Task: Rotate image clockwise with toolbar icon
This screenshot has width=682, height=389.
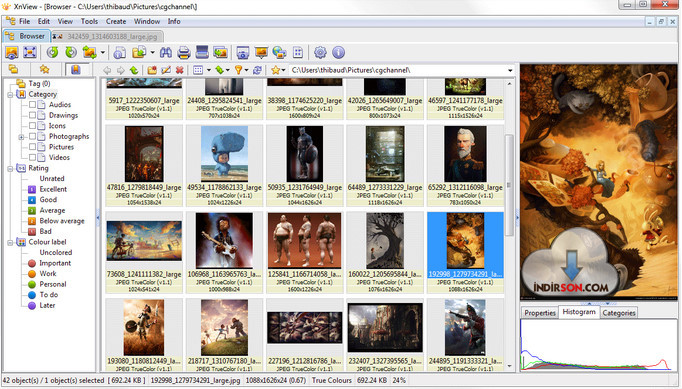Action: [x=70, y=53]
